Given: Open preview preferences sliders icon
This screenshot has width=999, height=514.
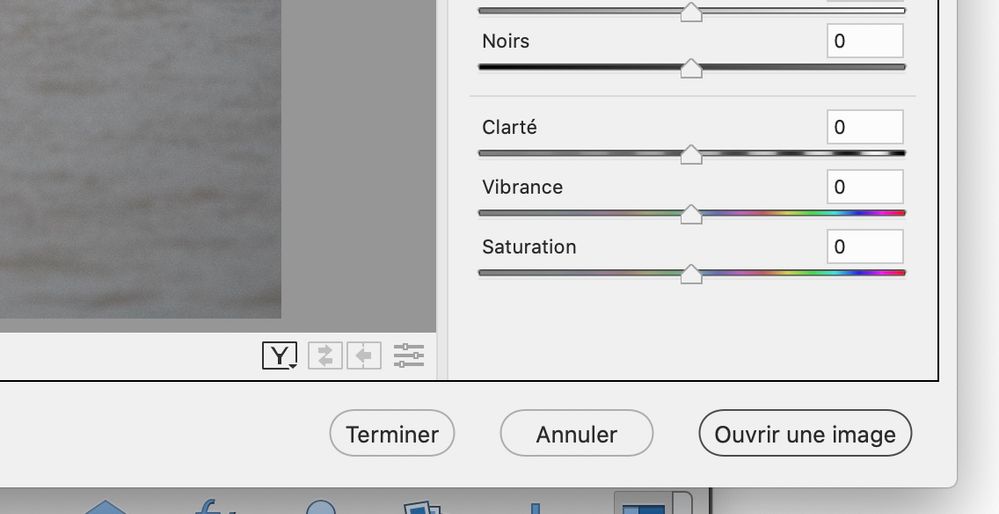Looking at the screenshot, I should click(408, 355).
